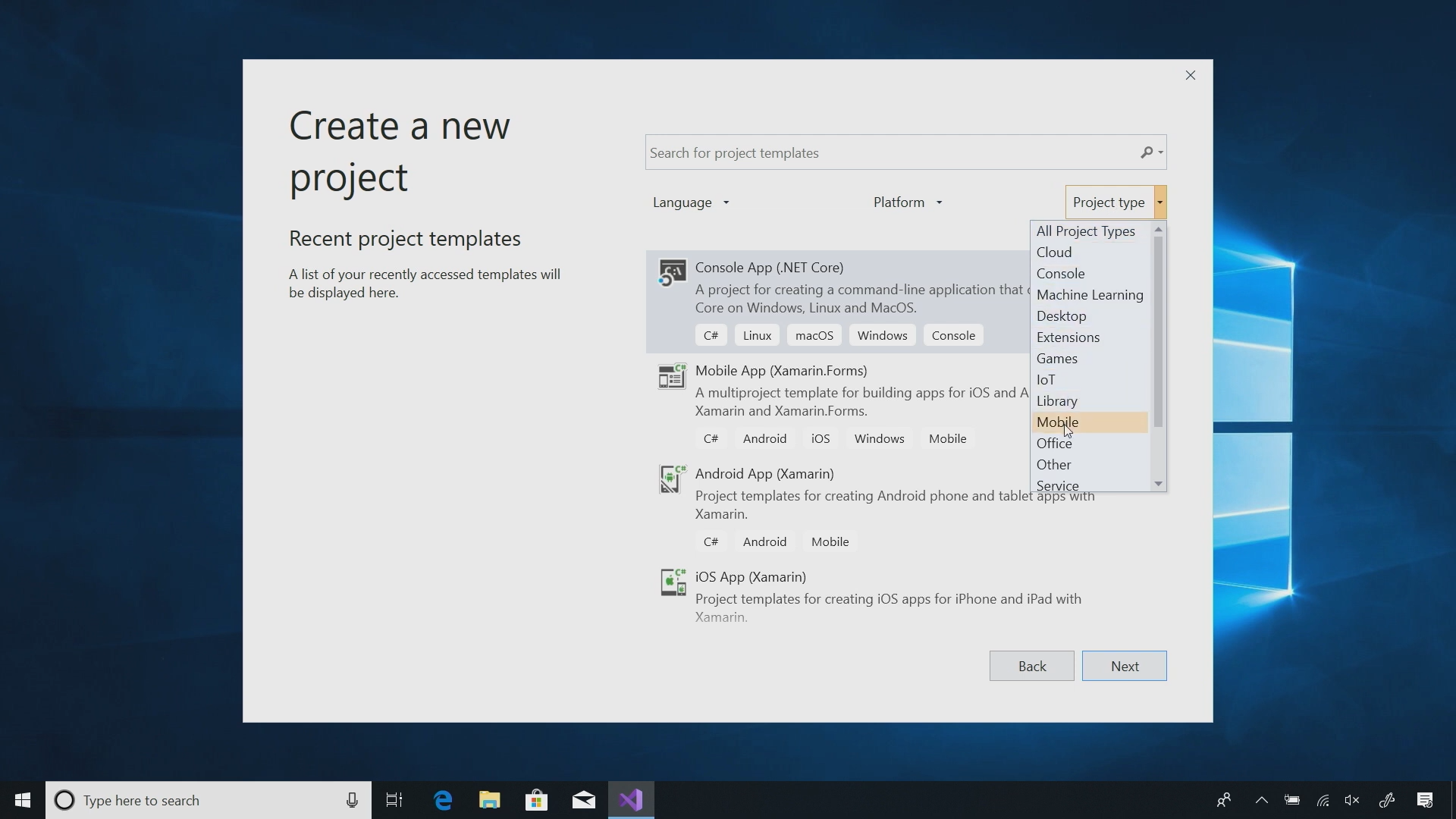Open the Language filter dropdown
Image resolution: width=1456 pixels, height=819 pixels.
click(691, 202)
